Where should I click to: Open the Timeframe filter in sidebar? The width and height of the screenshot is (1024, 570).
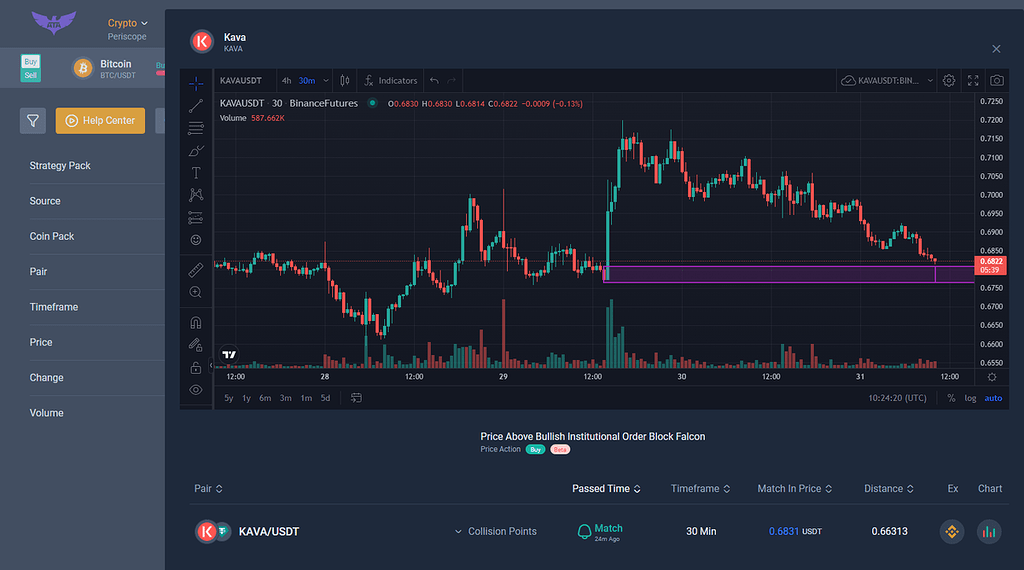click(x=54, y=307)
